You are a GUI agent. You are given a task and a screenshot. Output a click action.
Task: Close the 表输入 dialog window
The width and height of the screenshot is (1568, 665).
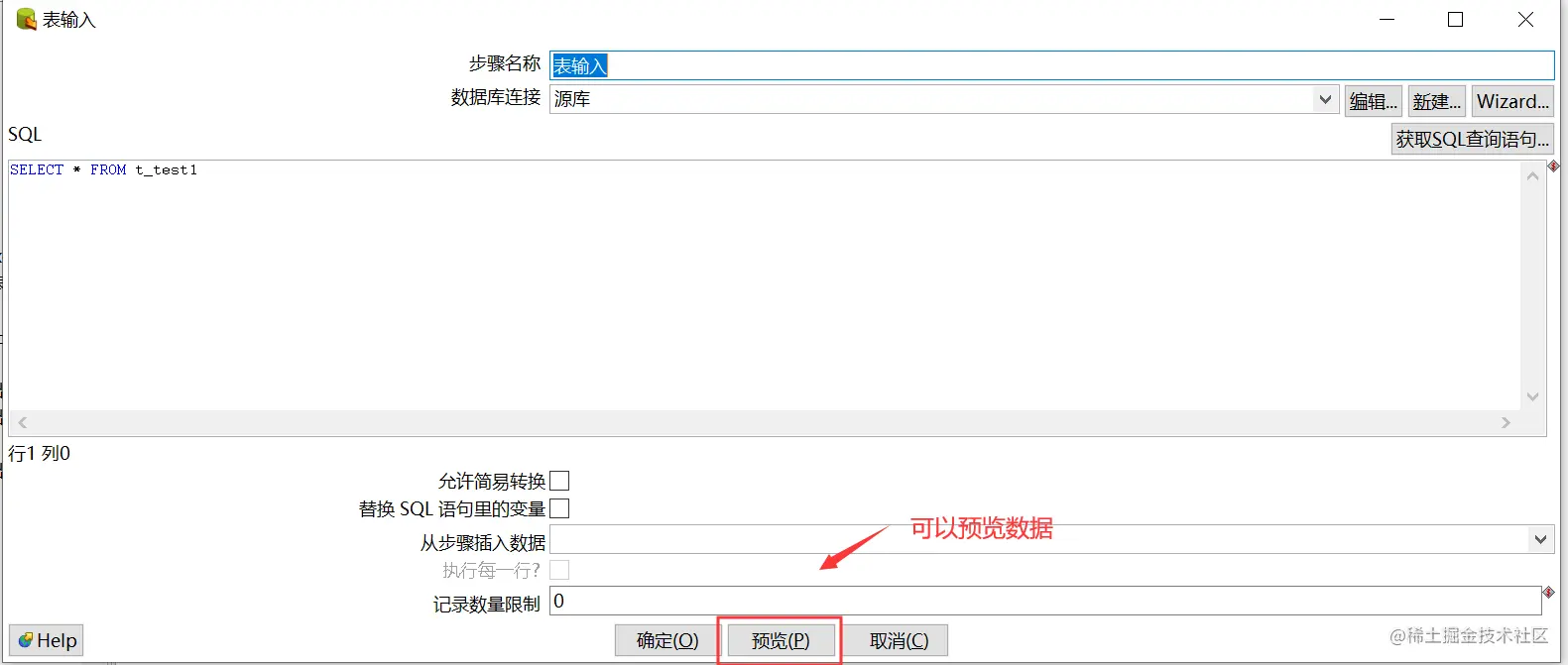1525,19
